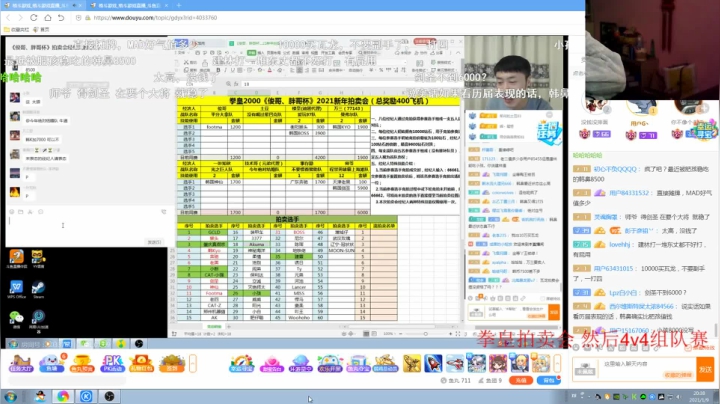
Task: Select the pink heart gift
Action: click(271, 363)
